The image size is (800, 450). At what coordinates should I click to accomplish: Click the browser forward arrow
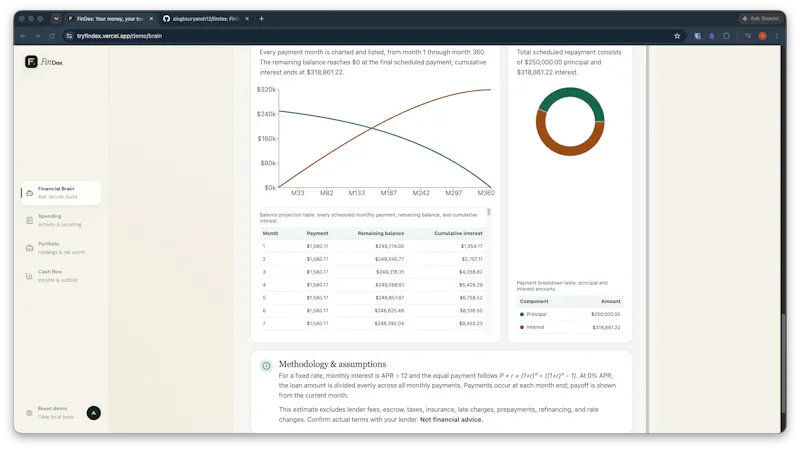click(37, 36)
